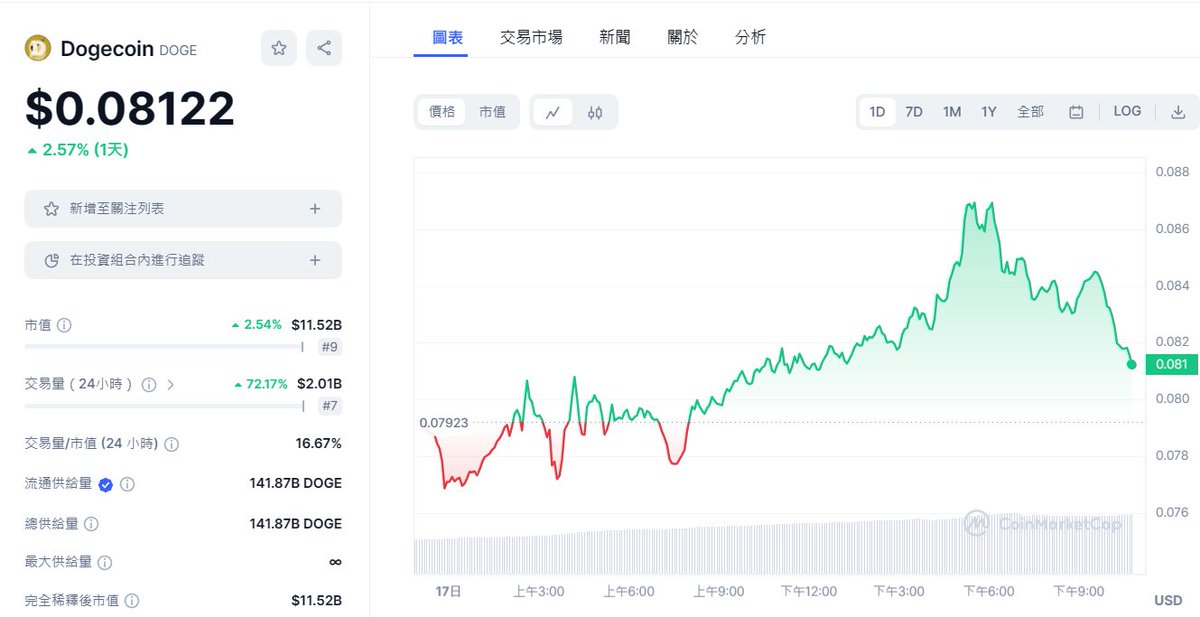Click the #7 volume rank badge

(x=330, y=406)
